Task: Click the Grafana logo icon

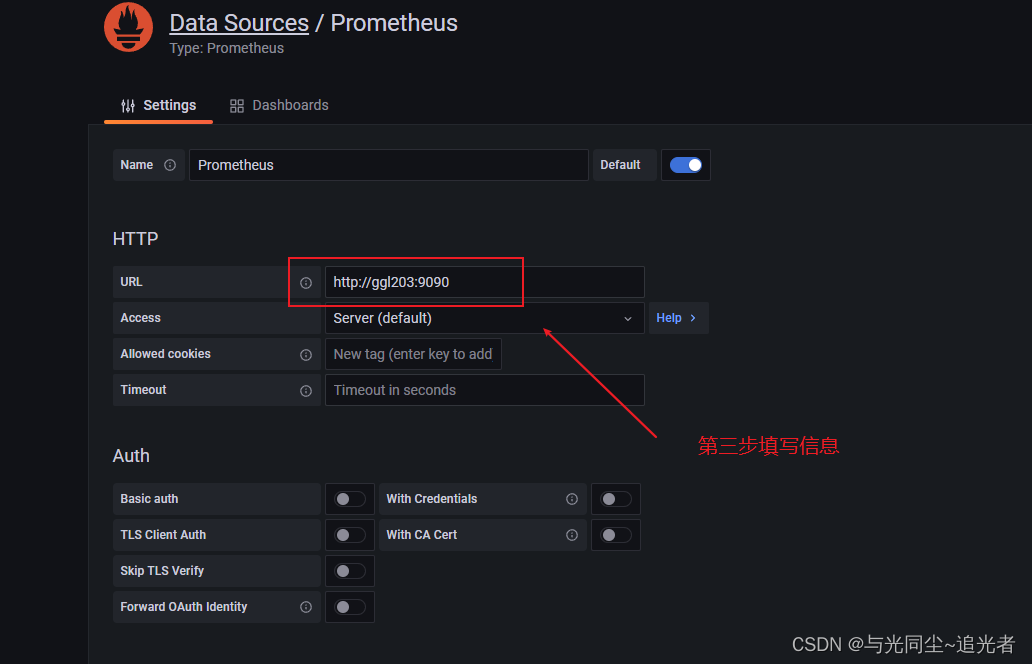Action: pyautogui.click(x=128, y=27)
